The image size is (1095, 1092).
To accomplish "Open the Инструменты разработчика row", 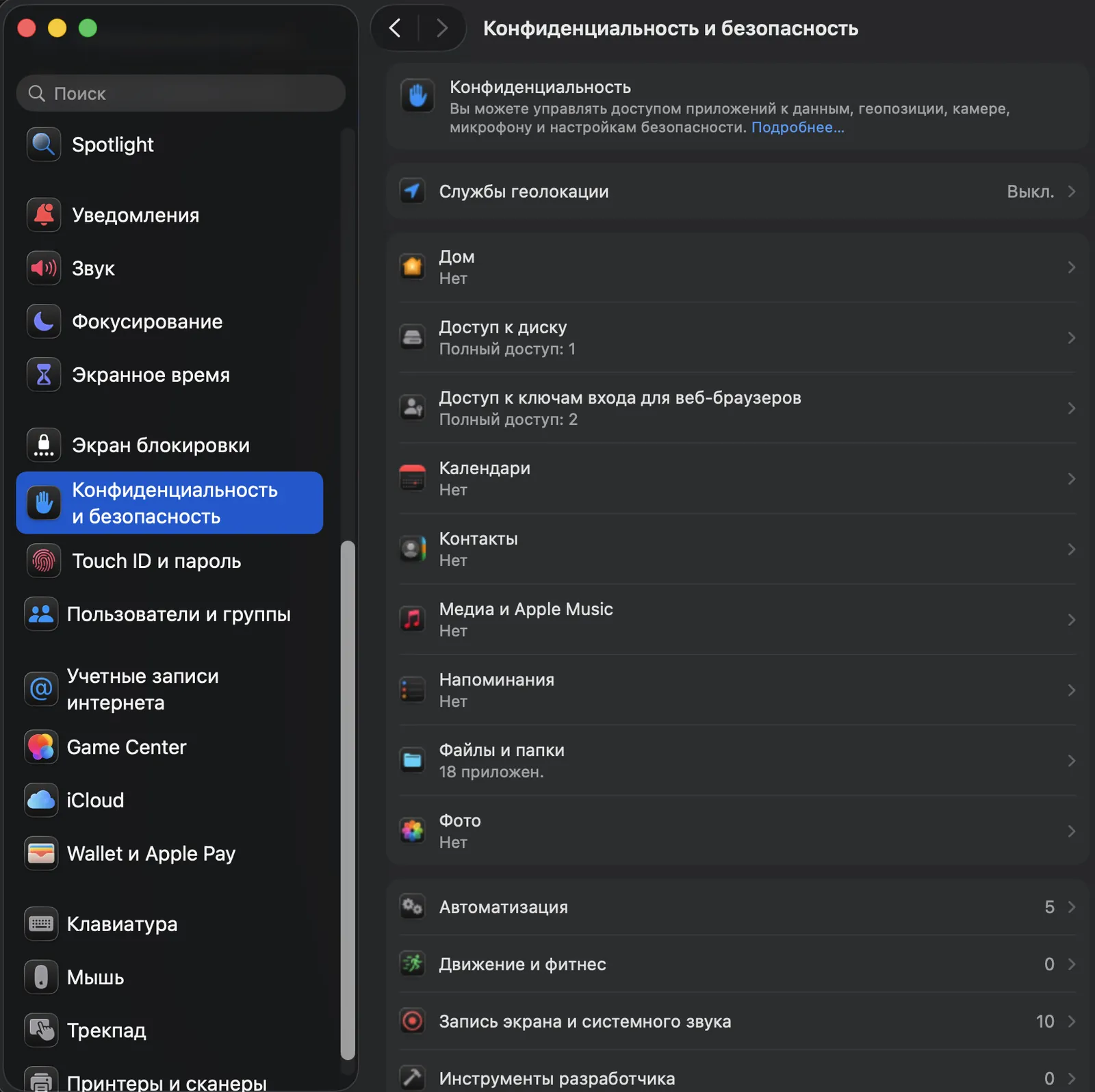I will point(737,1076).
